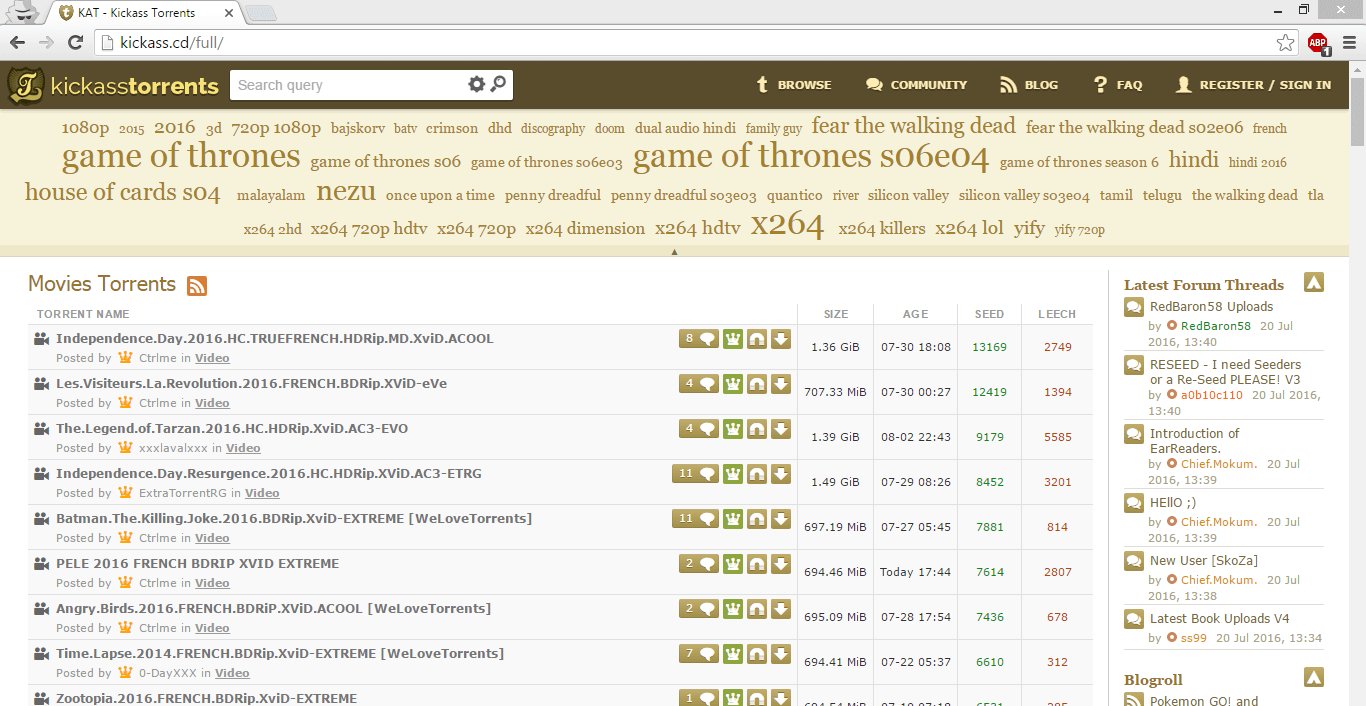The width and height of the screenshot is (1366, 706).
Task: Click magnet icon for Batman.The.Killing.Joke torrent
Action: (x=757, y=518)
